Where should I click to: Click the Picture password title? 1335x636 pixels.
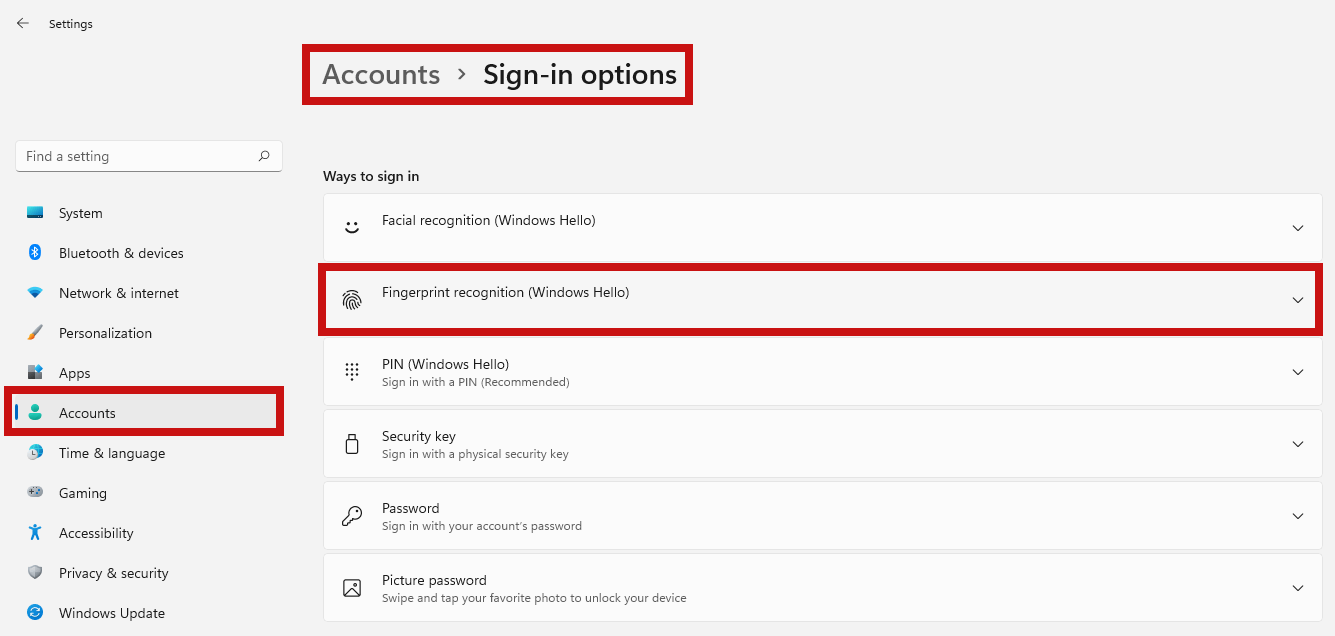pyautogui.click(x=434, y=580)
